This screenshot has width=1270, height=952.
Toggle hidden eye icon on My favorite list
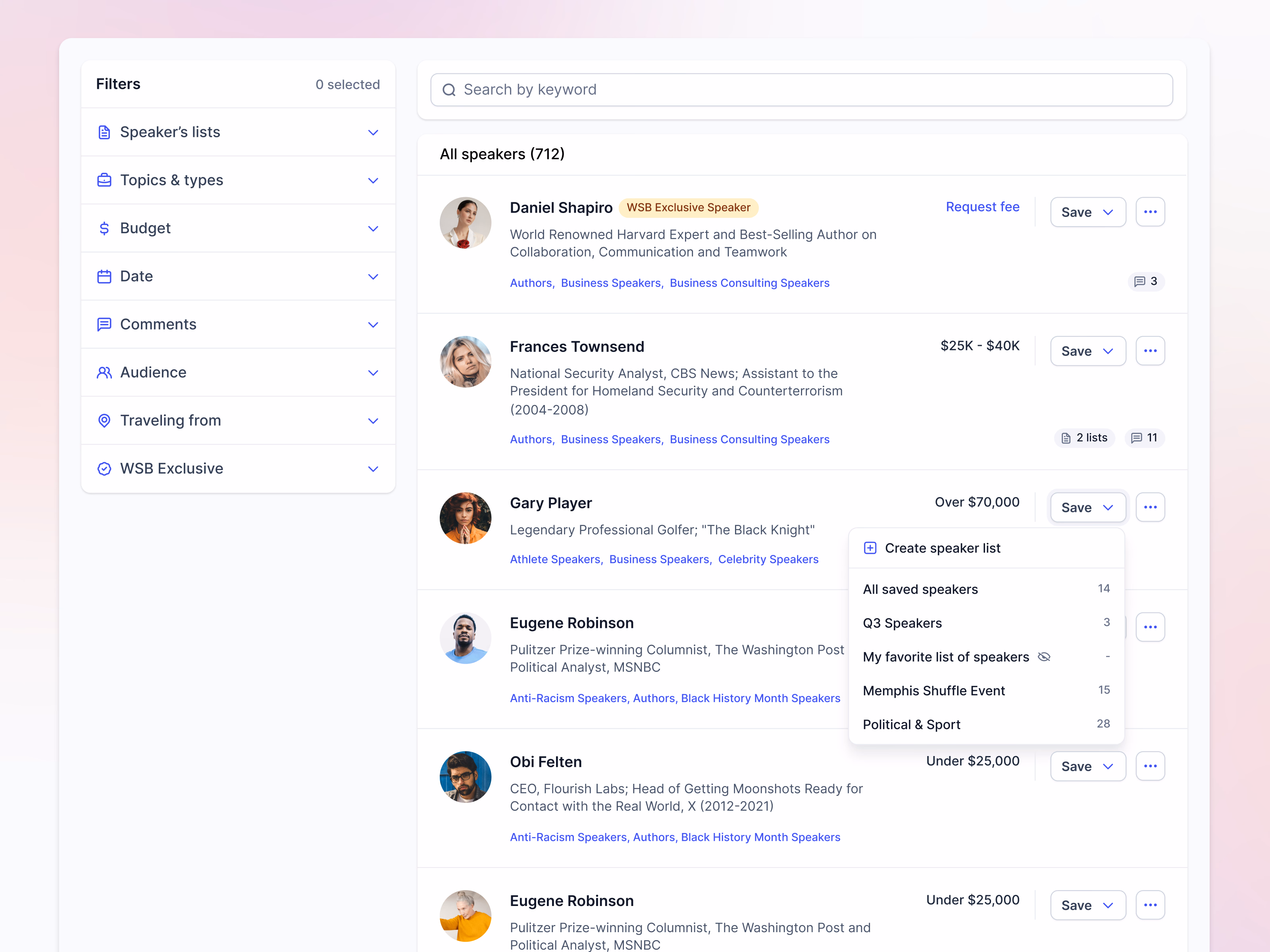click(1044, 657)
